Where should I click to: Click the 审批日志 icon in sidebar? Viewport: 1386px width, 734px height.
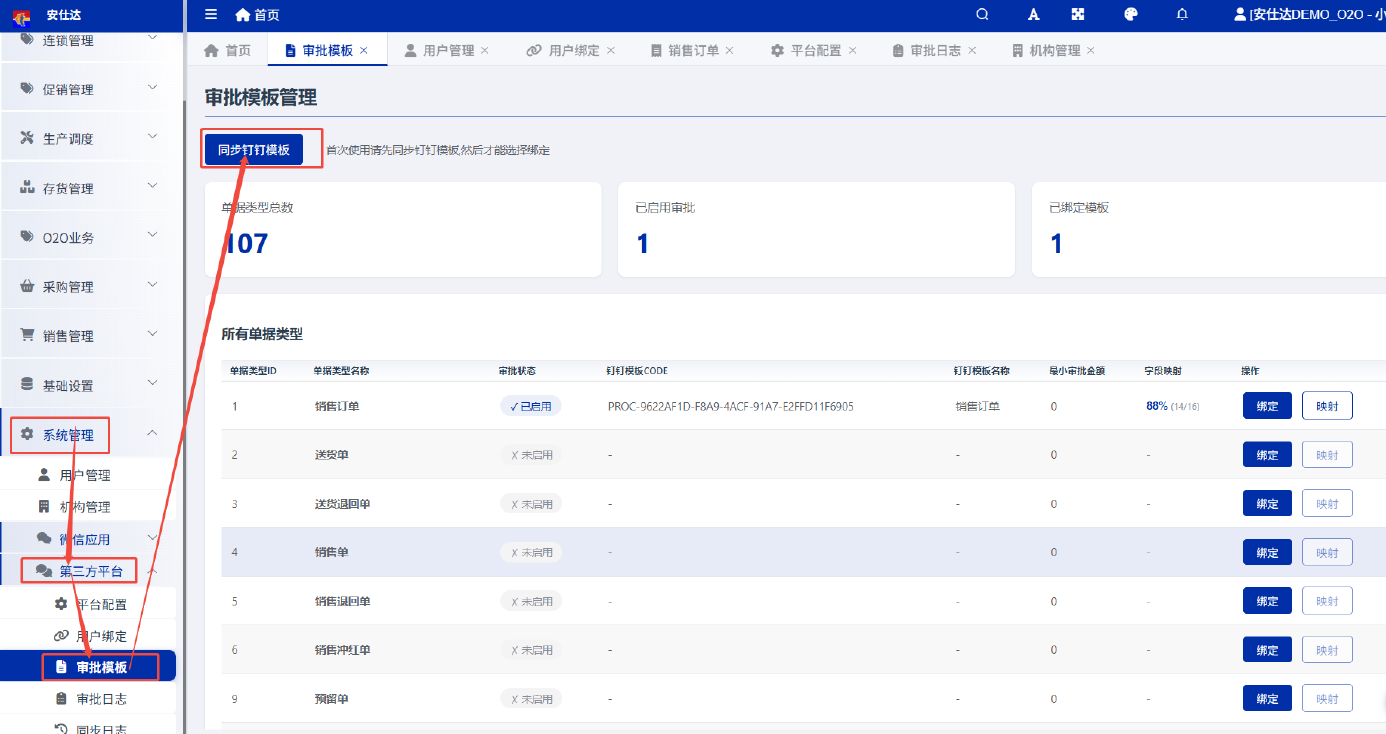pyautogui.click(x=61, y=699)
